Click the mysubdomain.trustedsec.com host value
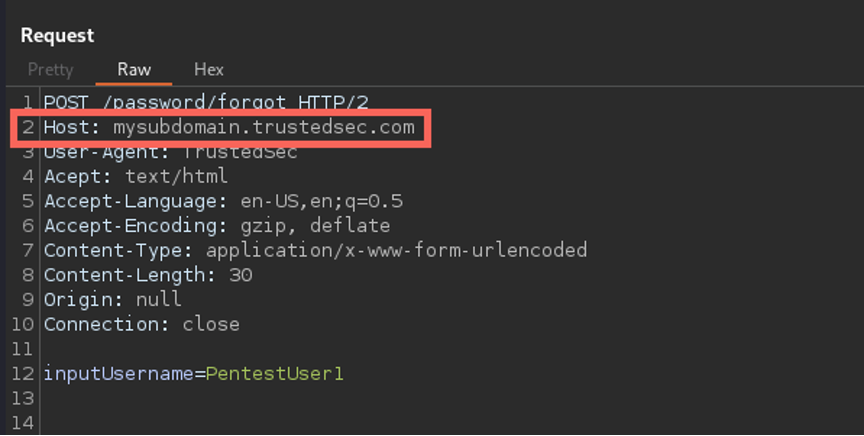The image size is (864, 436). coord(264,127)
